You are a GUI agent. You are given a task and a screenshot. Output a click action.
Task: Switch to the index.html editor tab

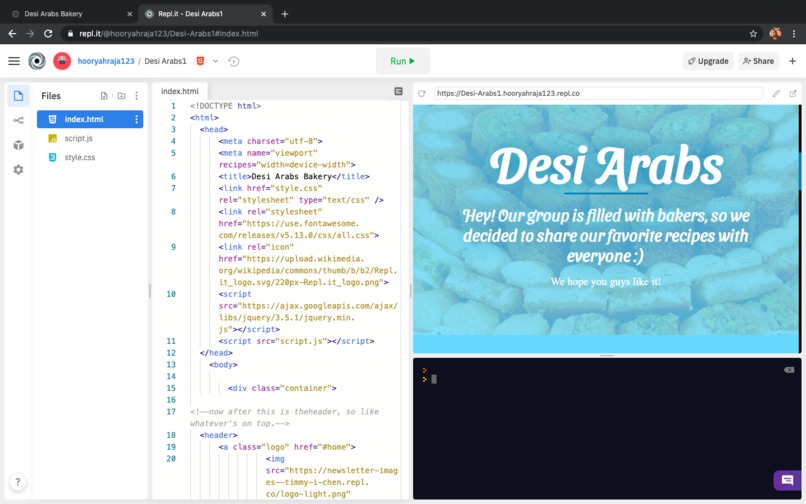point(180,91)
